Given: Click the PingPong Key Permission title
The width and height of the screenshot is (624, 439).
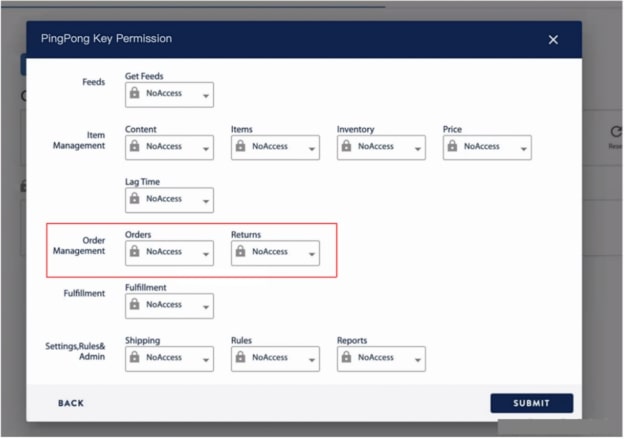Looking at the screenshot, I should pos(106,39).
